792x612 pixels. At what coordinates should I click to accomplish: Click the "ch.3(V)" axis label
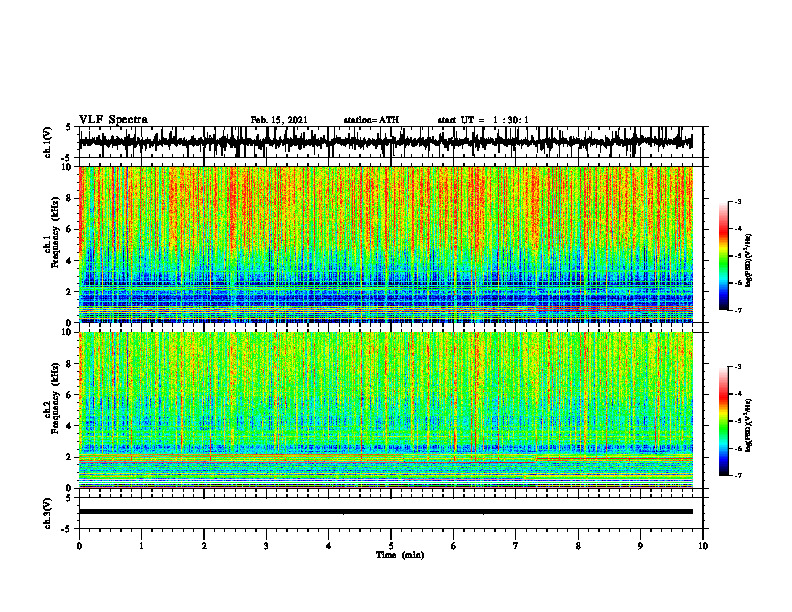click(47, 514)
